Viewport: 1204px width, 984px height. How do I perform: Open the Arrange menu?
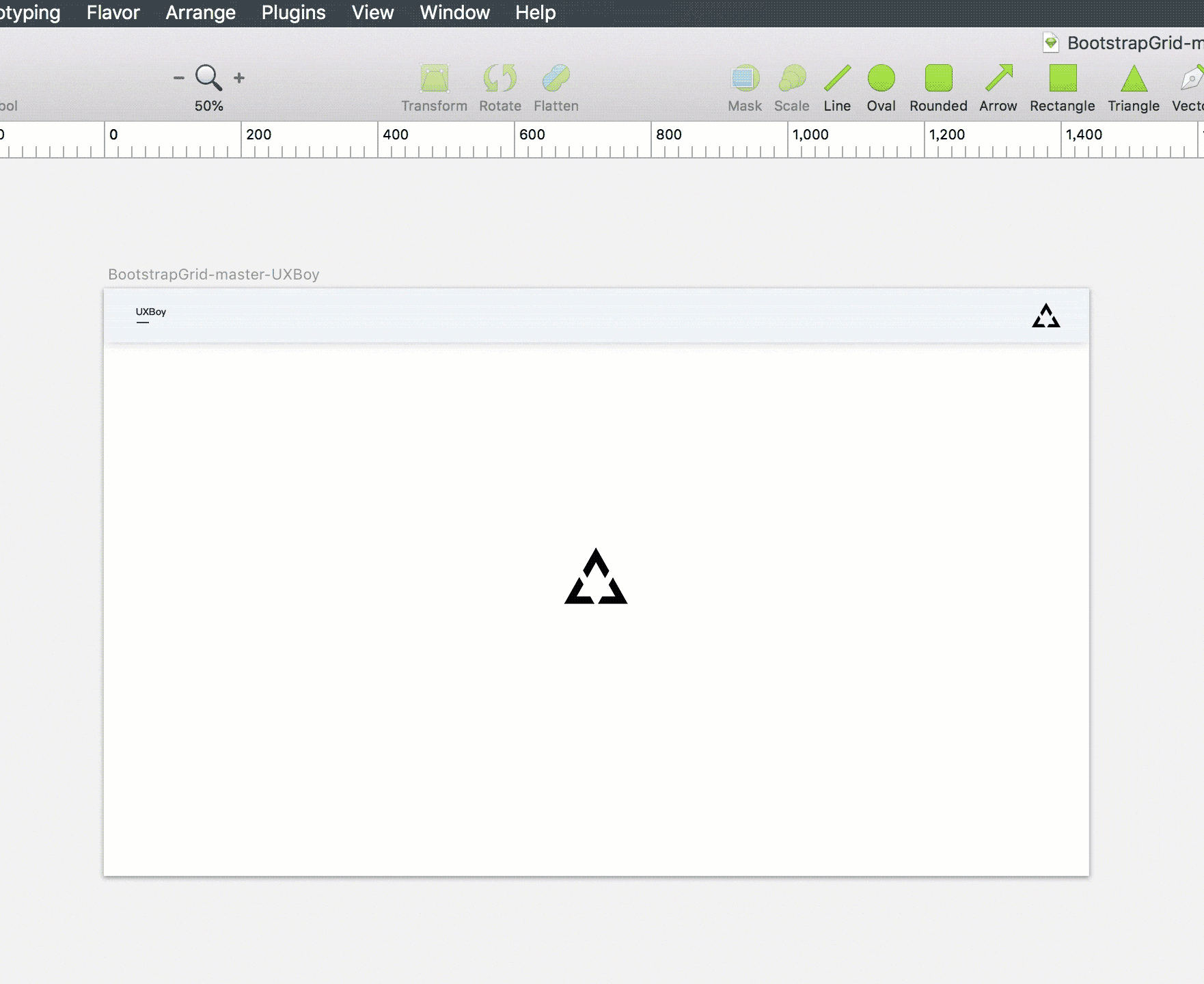pyautogui.click(x=200, y=12)
